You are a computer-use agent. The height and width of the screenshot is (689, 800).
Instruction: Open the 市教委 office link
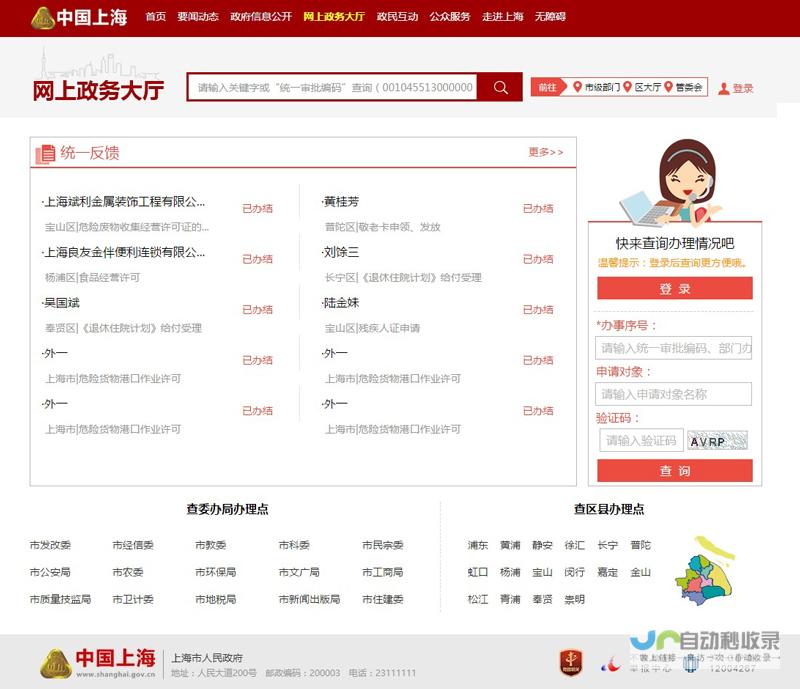point(211,545)
